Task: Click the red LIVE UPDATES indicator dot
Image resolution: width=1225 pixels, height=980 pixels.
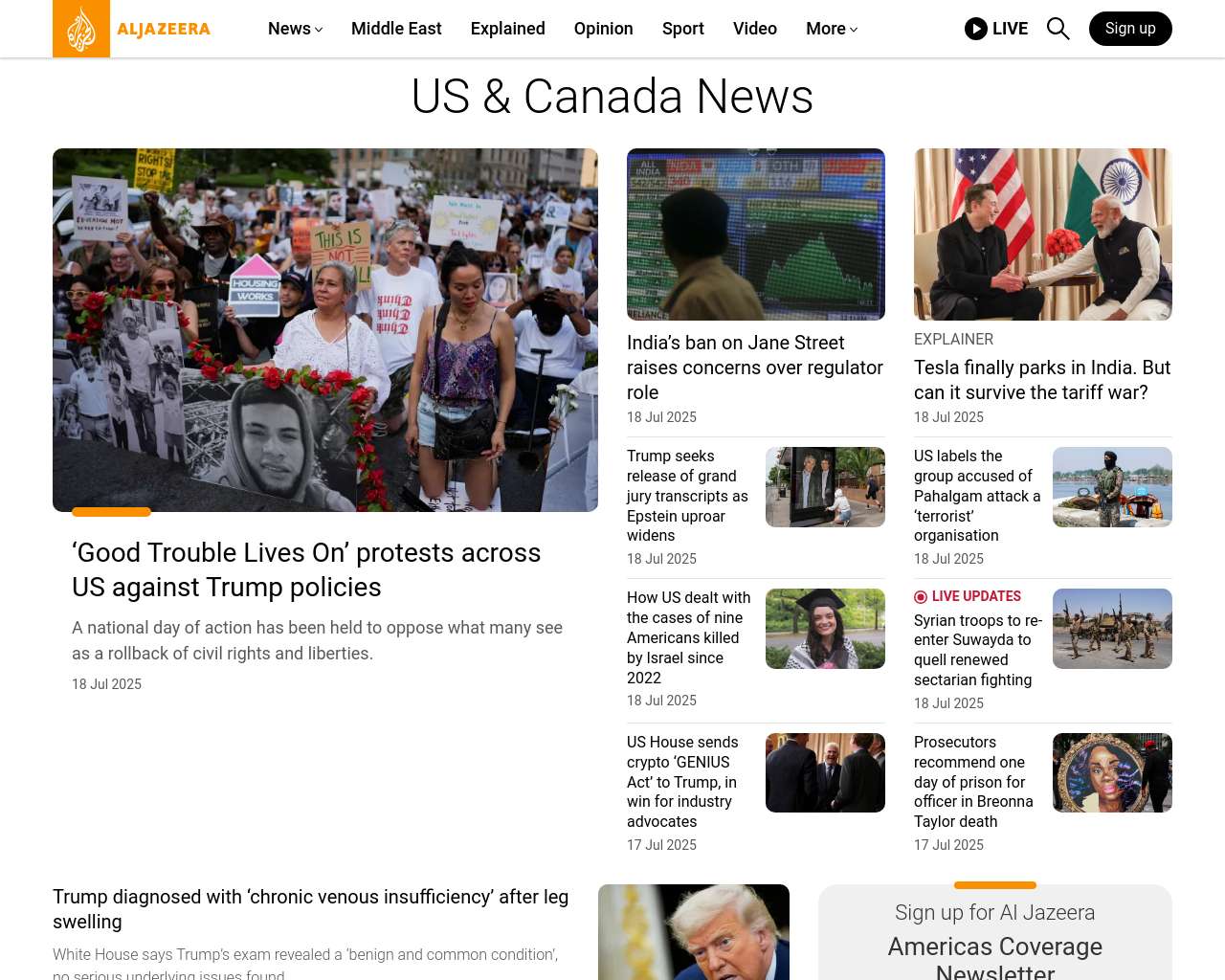Action: (x=921, y=597)
